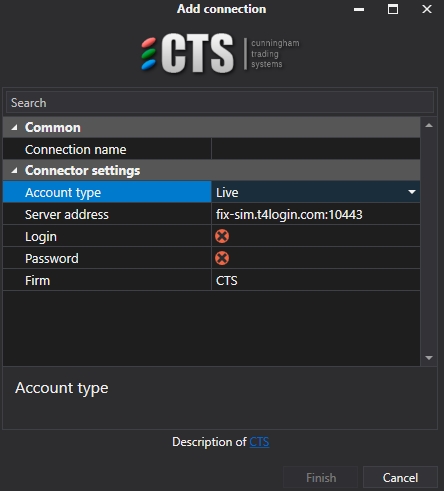Open the Account type dropdown arrow

point(412,192)
